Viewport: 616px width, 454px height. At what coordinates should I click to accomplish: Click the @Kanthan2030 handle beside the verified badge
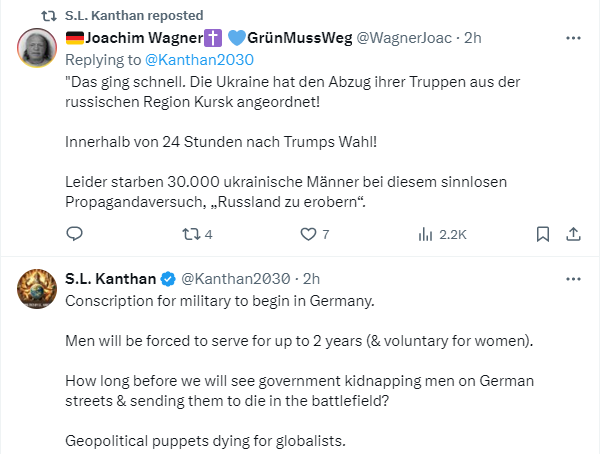(x=236, y=278)
